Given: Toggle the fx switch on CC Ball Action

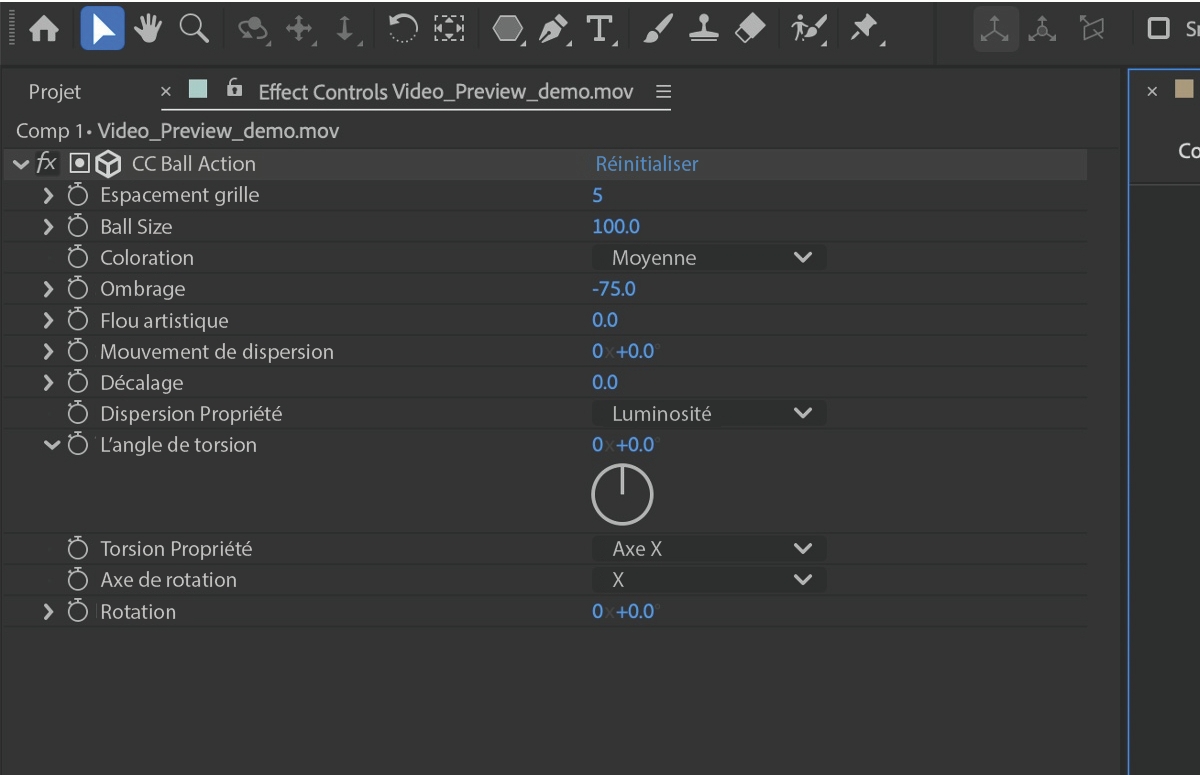Looking at the screenshot, I should pos(46,163).
